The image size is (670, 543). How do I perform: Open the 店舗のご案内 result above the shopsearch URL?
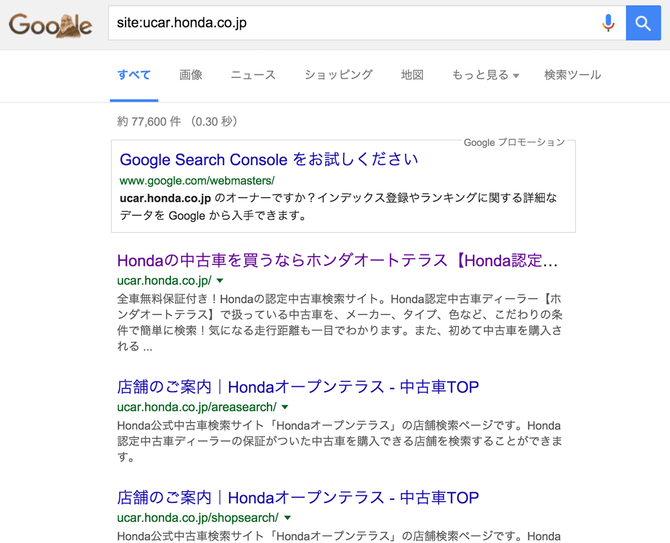[x=297, y=498]
